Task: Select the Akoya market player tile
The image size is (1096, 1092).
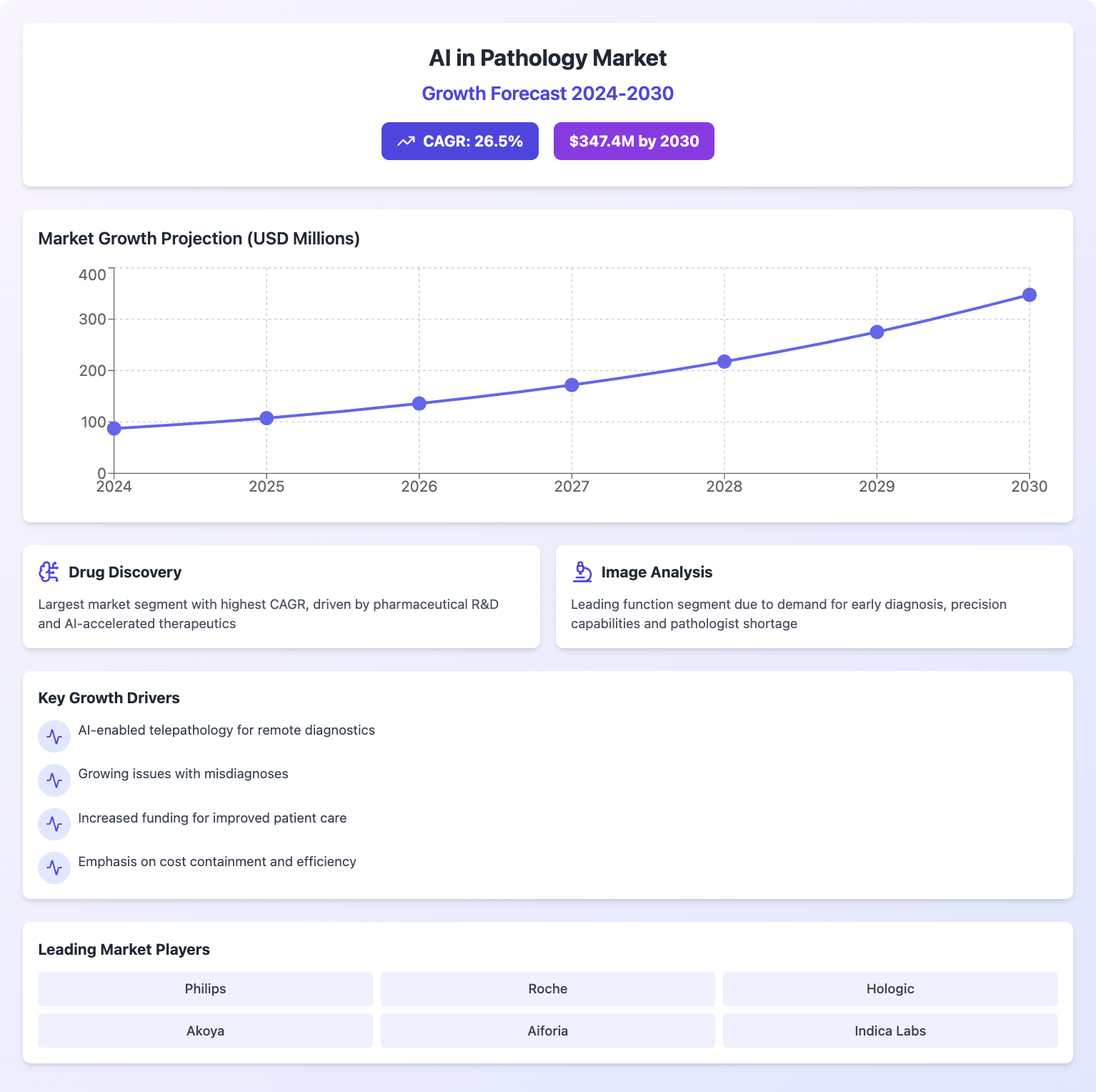Action: pos(205,1031)
